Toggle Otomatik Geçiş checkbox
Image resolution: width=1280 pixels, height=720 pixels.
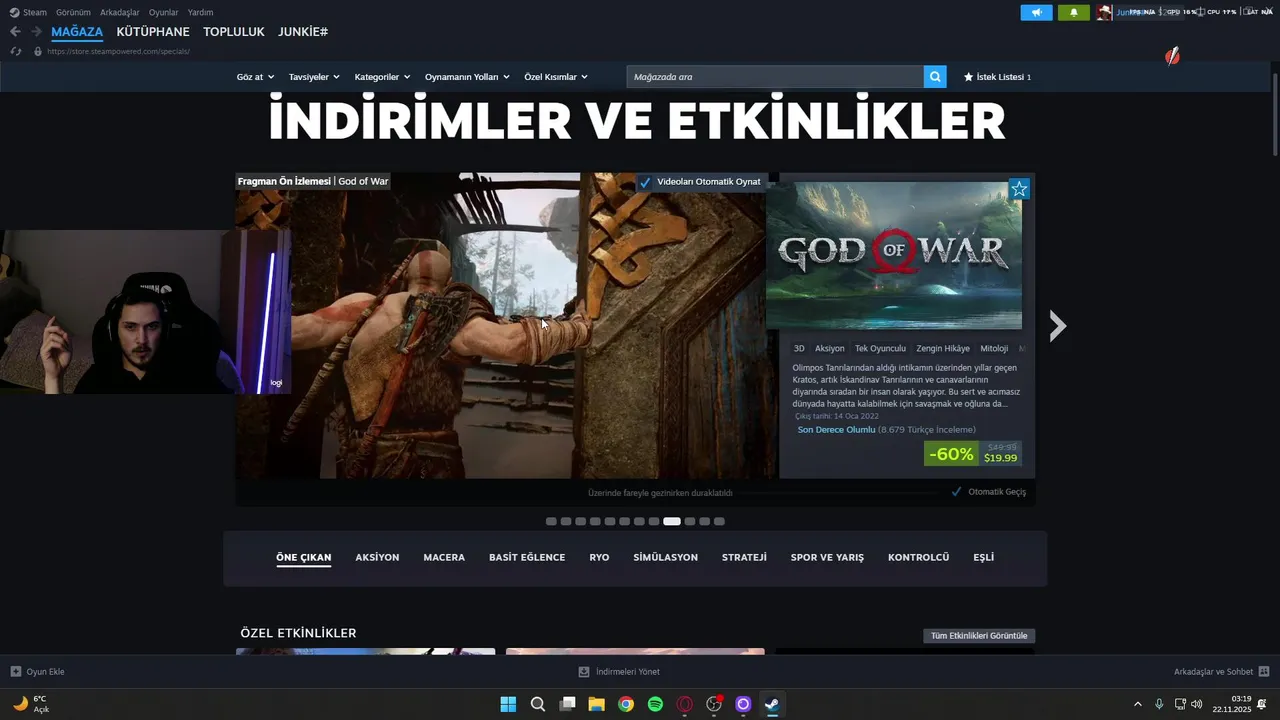[957, 492]
